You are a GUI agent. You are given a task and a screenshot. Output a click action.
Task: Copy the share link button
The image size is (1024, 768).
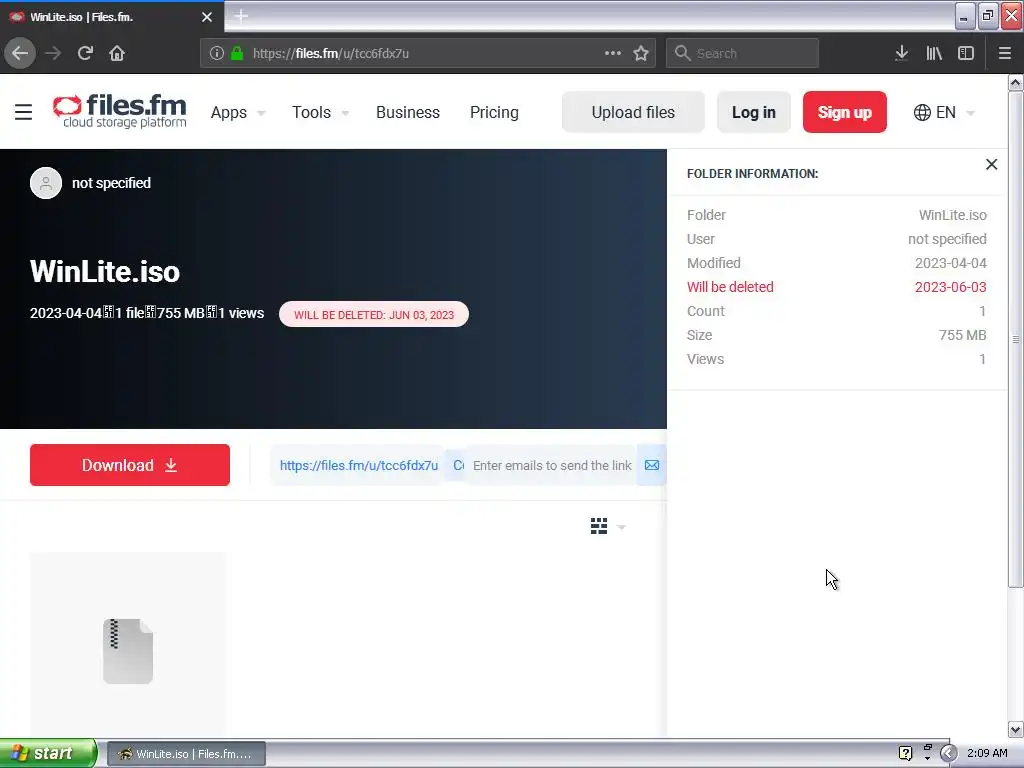click(458, 465)
